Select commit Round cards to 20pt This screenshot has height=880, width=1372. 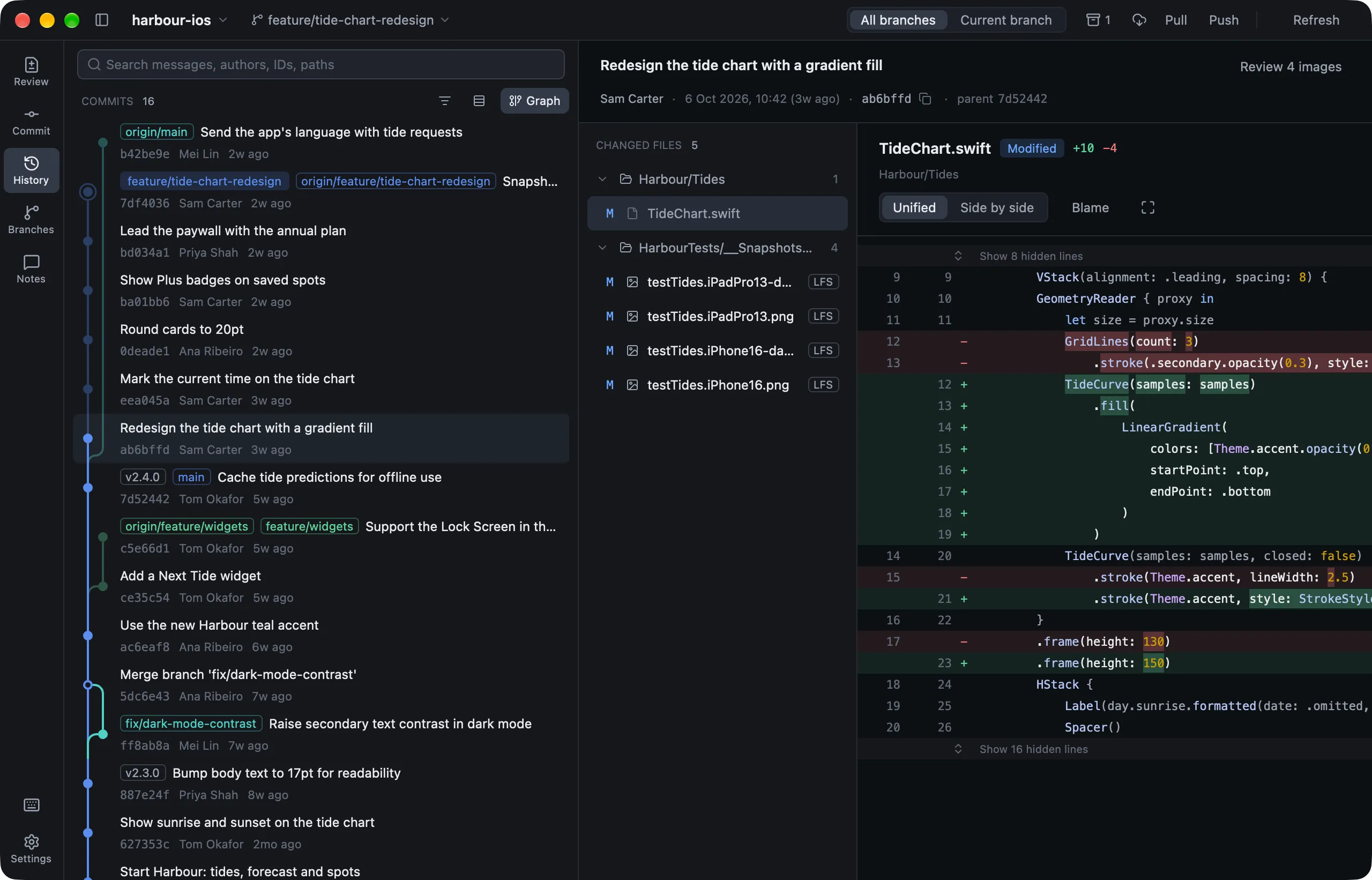(321, 339)
